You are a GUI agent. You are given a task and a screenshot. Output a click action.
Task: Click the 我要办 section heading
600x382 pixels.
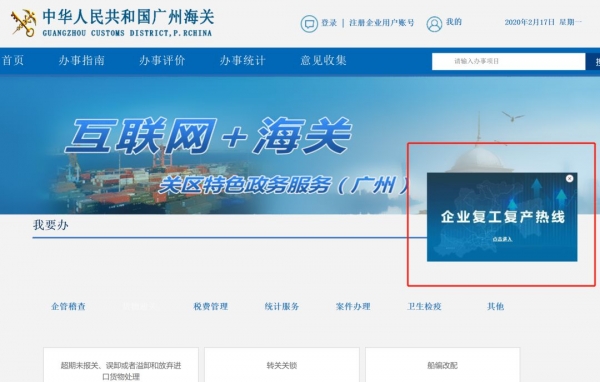[x=51, y=225]
